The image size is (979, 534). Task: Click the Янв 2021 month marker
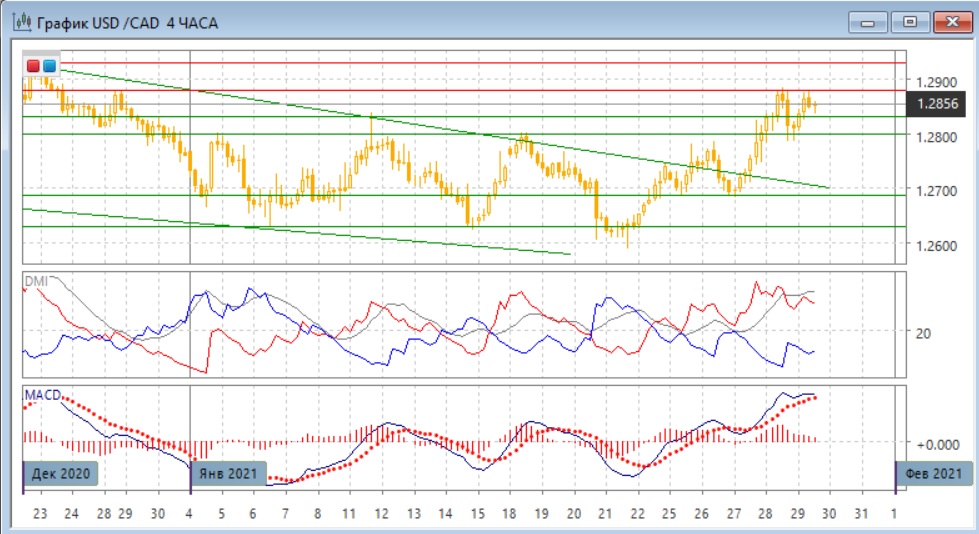coord(229,473)
